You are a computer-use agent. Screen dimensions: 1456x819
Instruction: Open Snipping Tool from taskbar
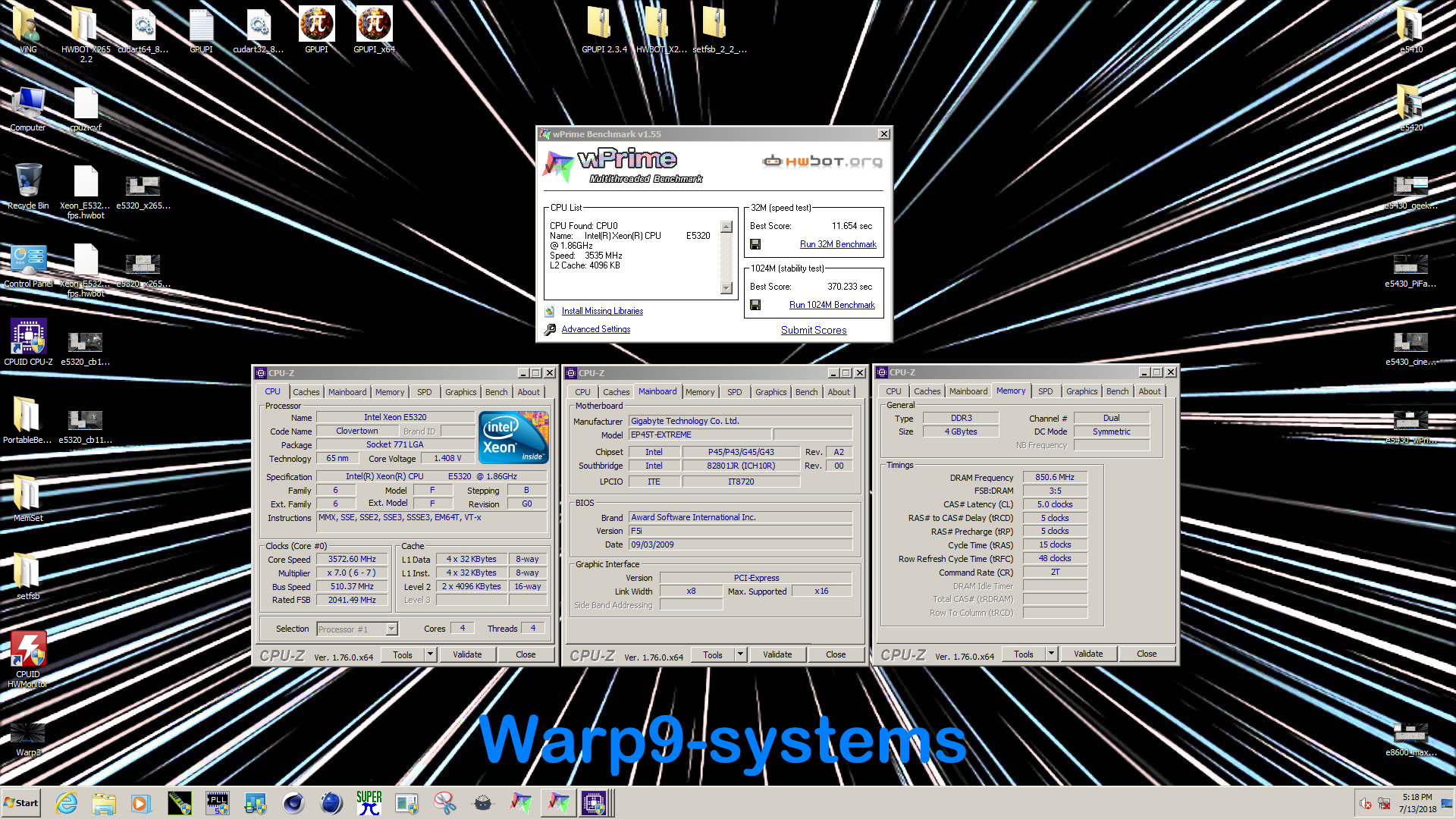(445, 802)
